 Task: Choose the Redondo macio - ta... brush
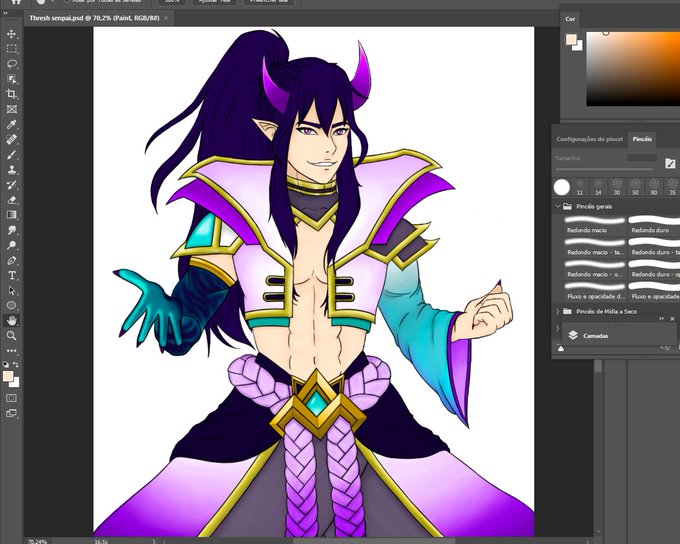595,247
